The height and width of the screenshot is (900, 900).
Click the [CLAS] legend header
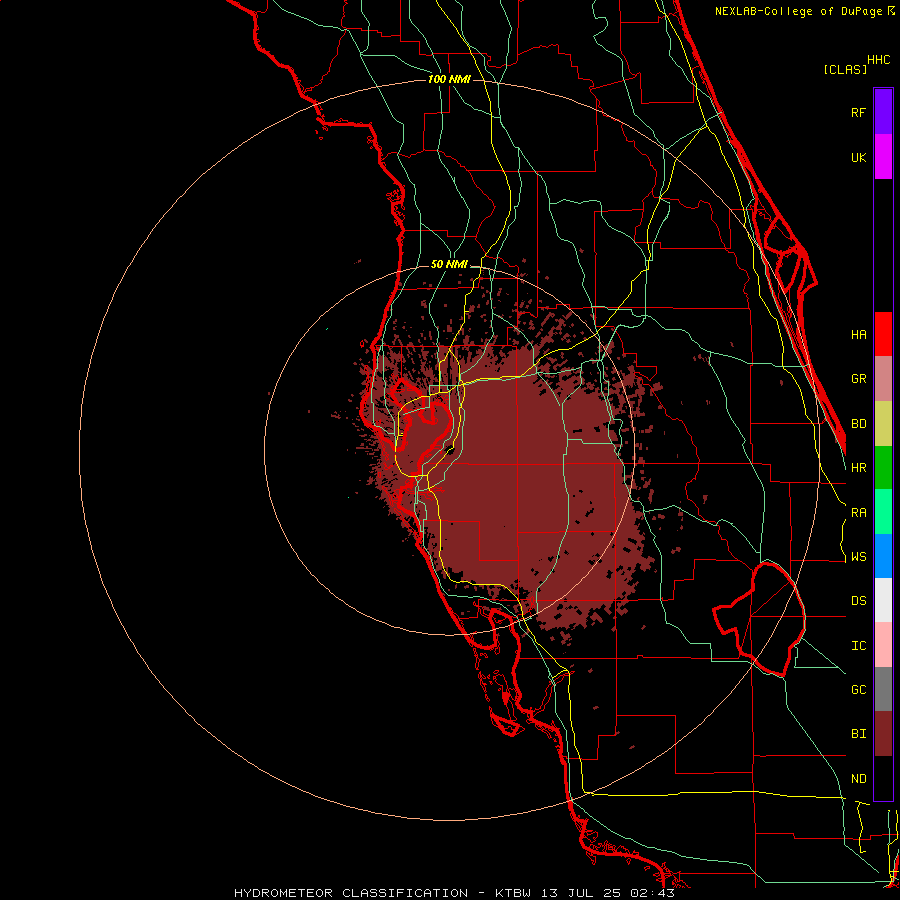845,69
